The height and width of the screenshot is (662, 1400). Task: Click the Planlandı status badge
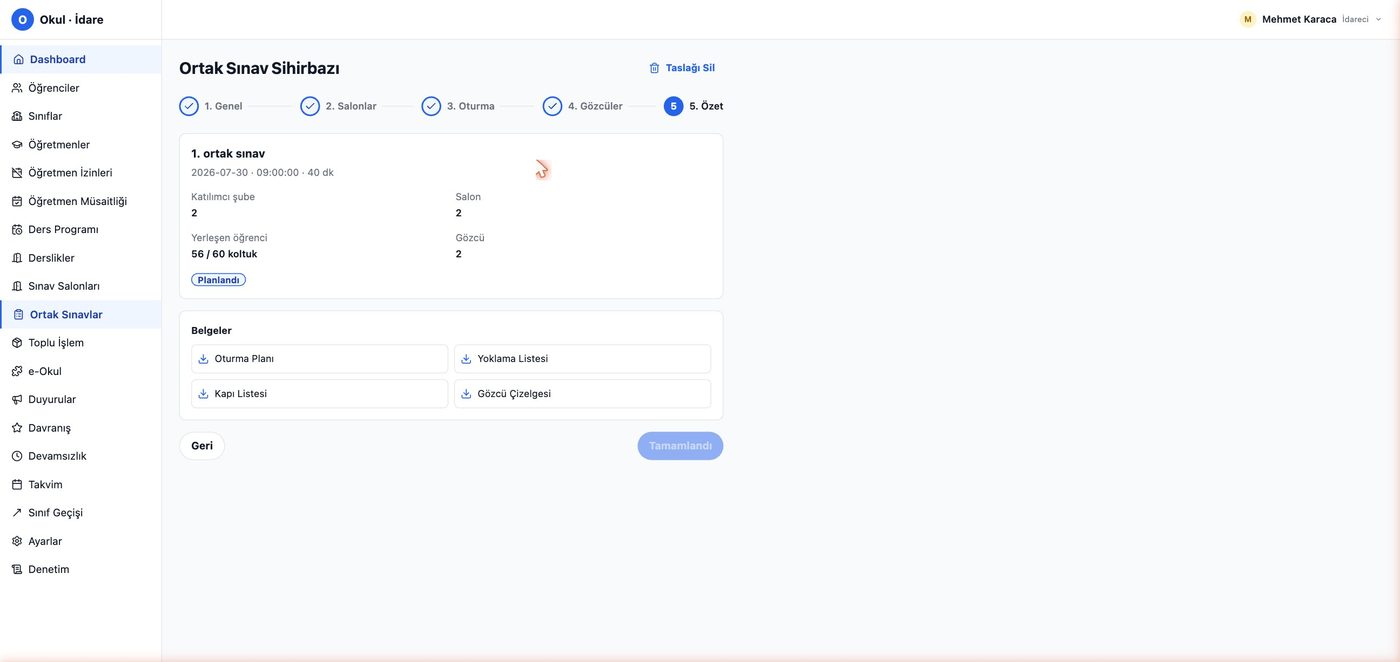pyautogui.click(x=218, y=280)
